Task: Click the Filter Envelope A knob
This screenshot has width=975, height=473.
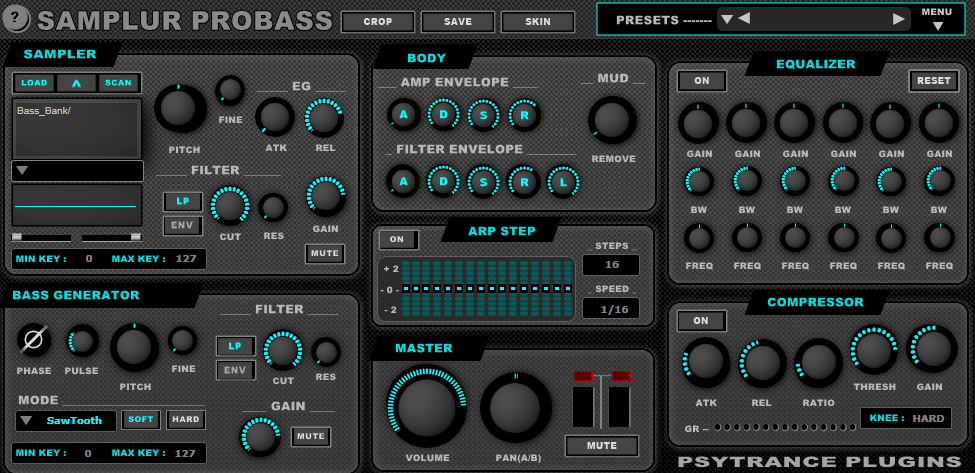Action: coord(403,181)
